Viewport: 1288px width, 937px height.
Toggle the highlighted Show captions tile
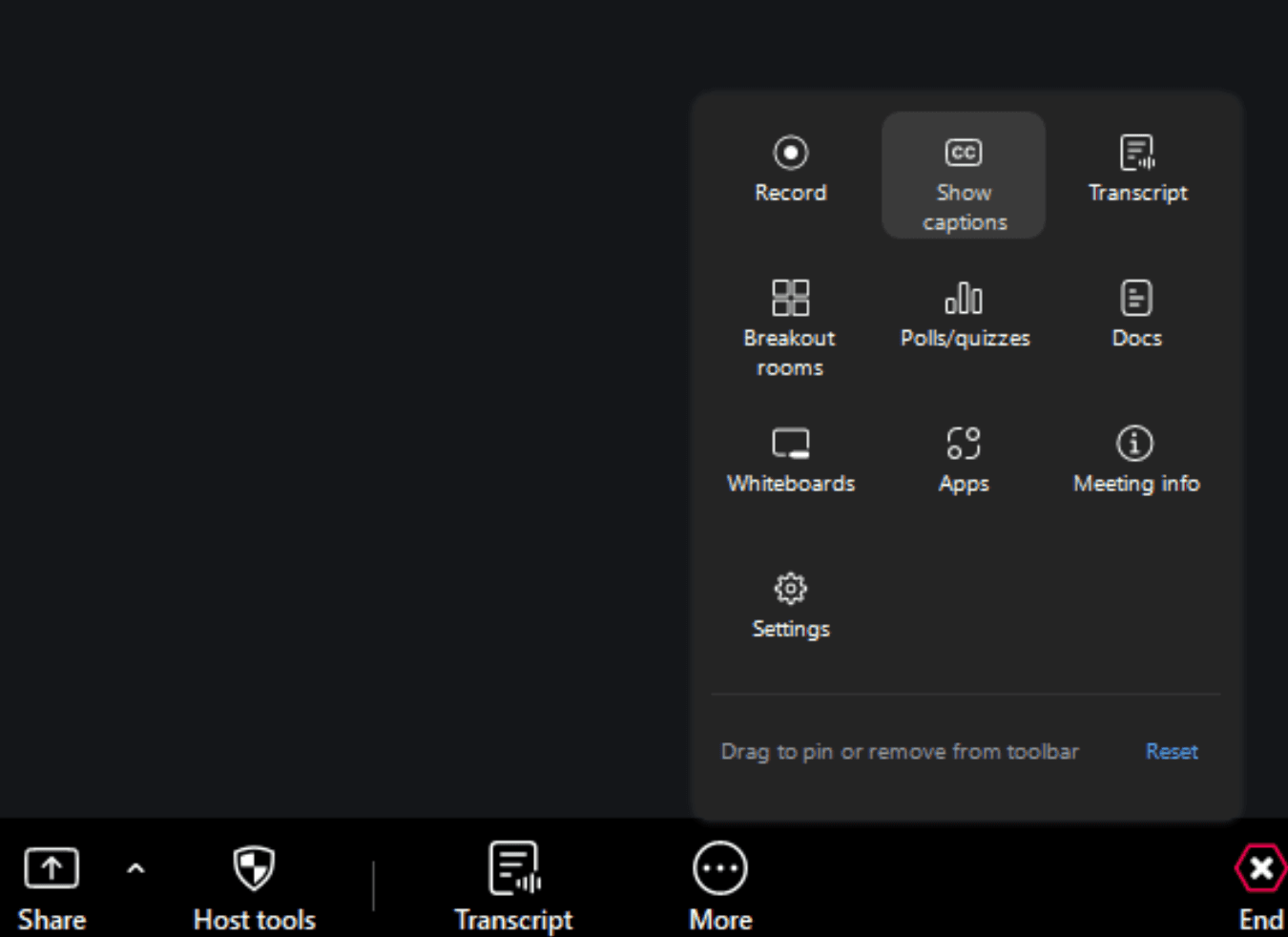pos(963,175)
